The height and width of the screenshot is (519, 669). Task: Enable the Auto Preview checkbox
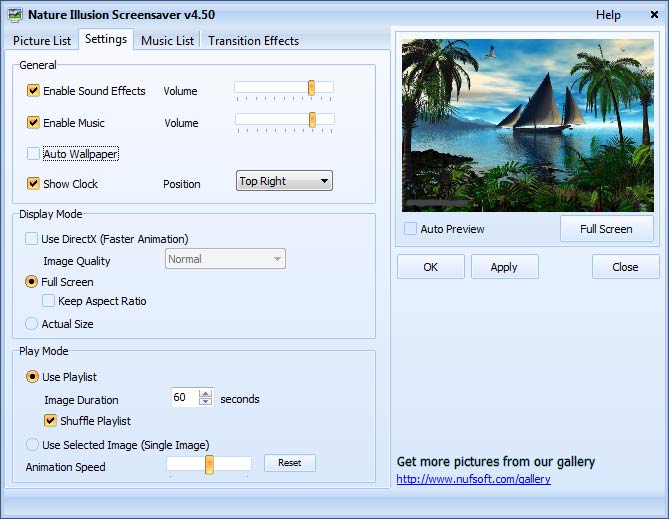point(410,229)
